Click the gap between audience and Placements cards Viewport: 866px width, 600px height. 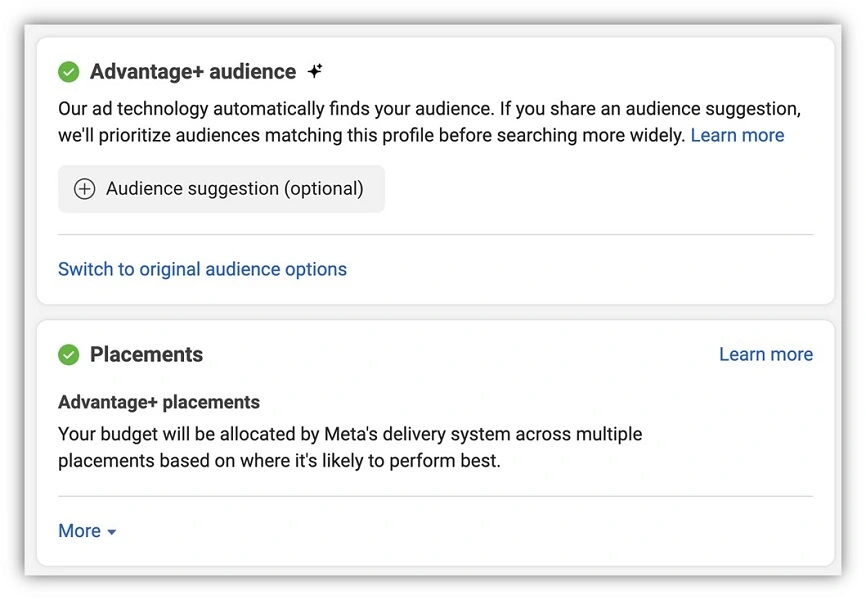pos(435,312)
